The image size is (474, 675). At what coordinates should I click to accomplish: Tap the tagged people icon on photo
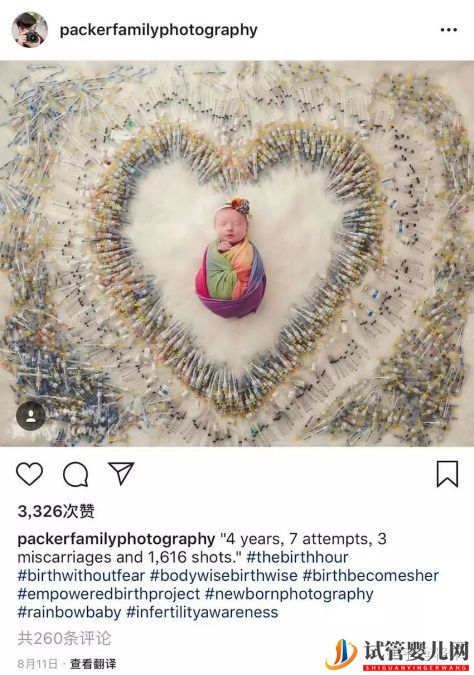click(x=31, y=416)
